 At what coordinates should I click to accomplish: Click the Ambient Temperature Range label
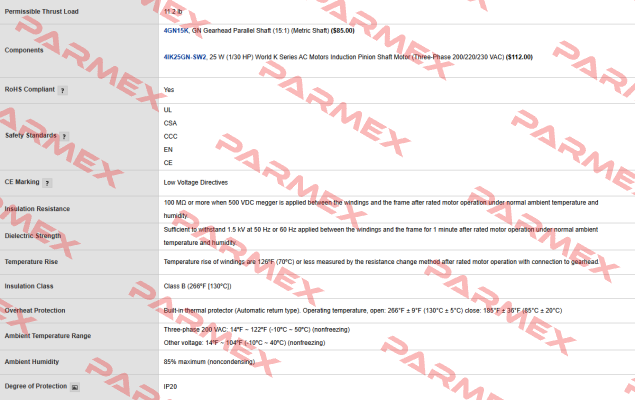[x=48, y=336]
